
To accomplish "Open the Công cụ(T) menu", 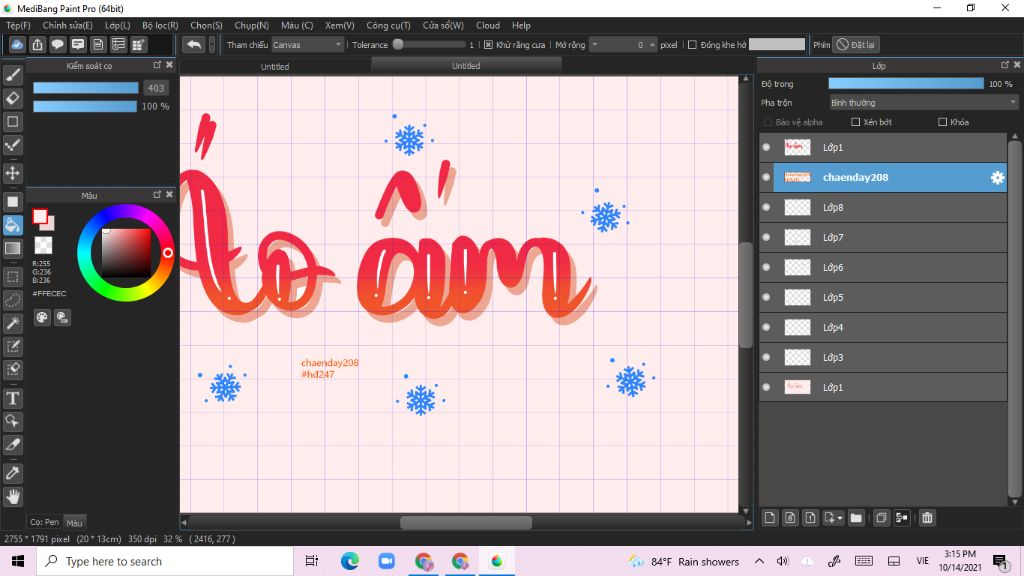I will [x=388, y=25].
